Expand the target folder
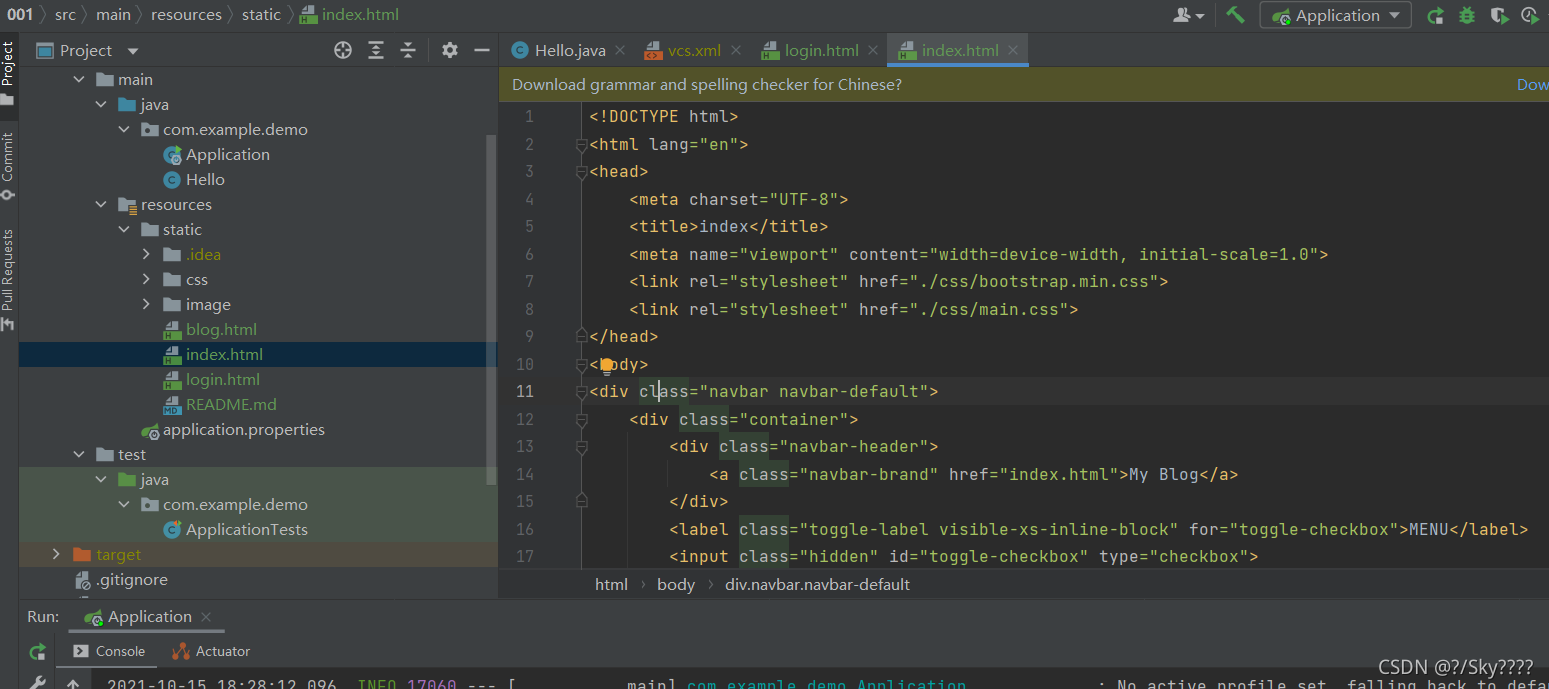 [x=57, y=555]
